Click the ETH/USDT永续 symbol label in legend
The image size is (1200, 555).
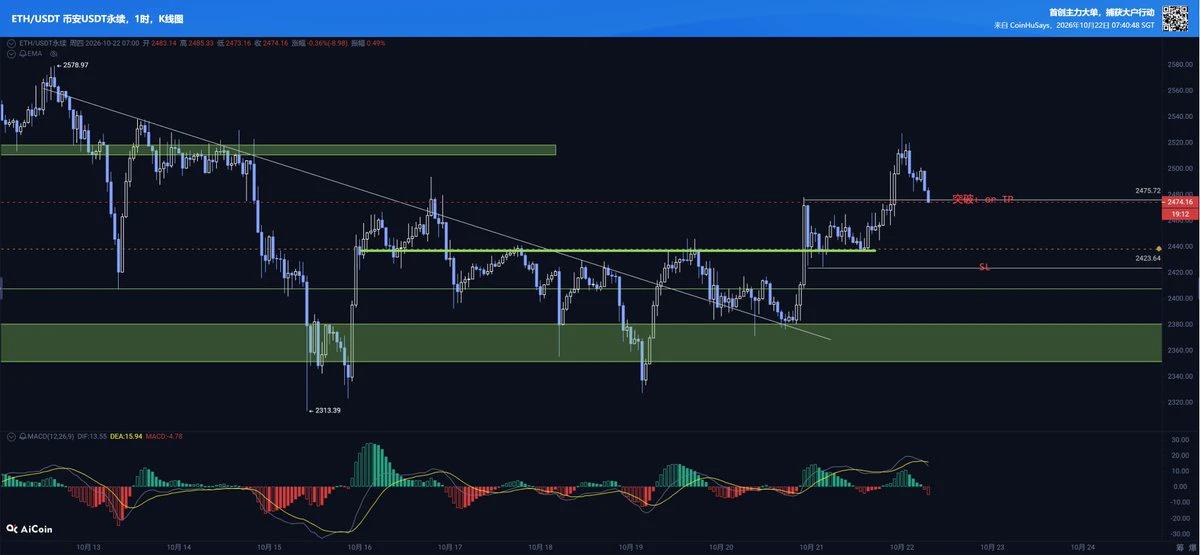(43, 43)
